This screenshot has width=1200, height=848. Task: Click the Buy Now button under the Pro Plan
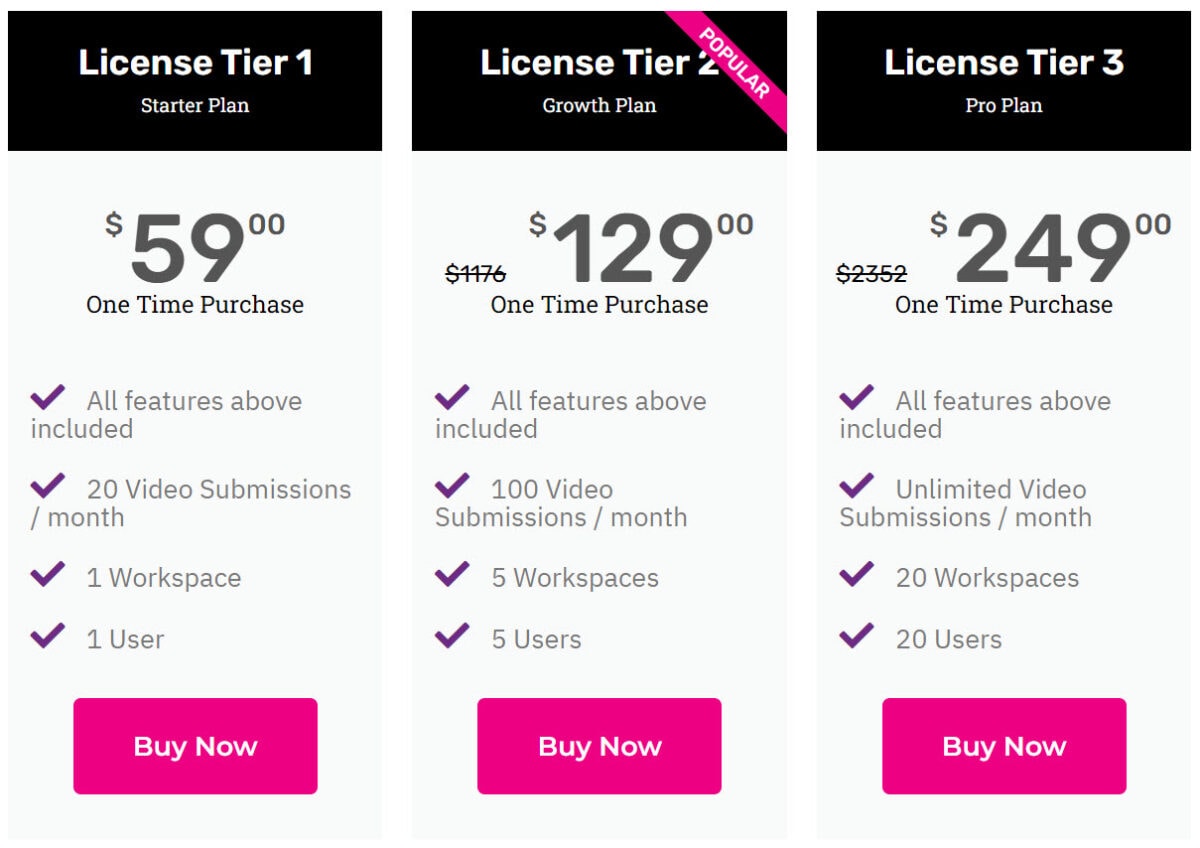point(1004,745)
